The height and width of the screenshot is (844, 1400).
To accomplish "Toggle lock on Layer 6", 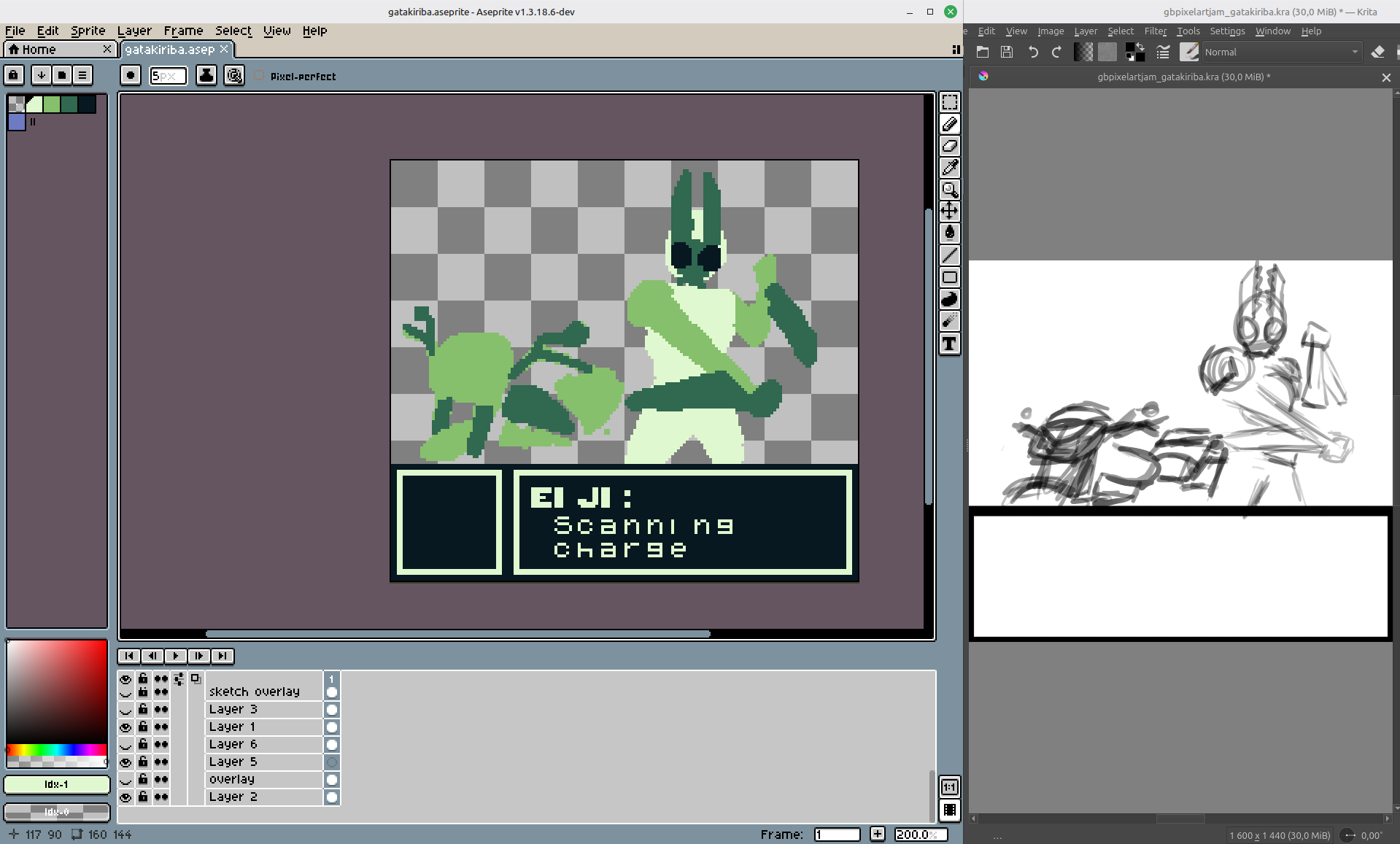I will (143, 745).
